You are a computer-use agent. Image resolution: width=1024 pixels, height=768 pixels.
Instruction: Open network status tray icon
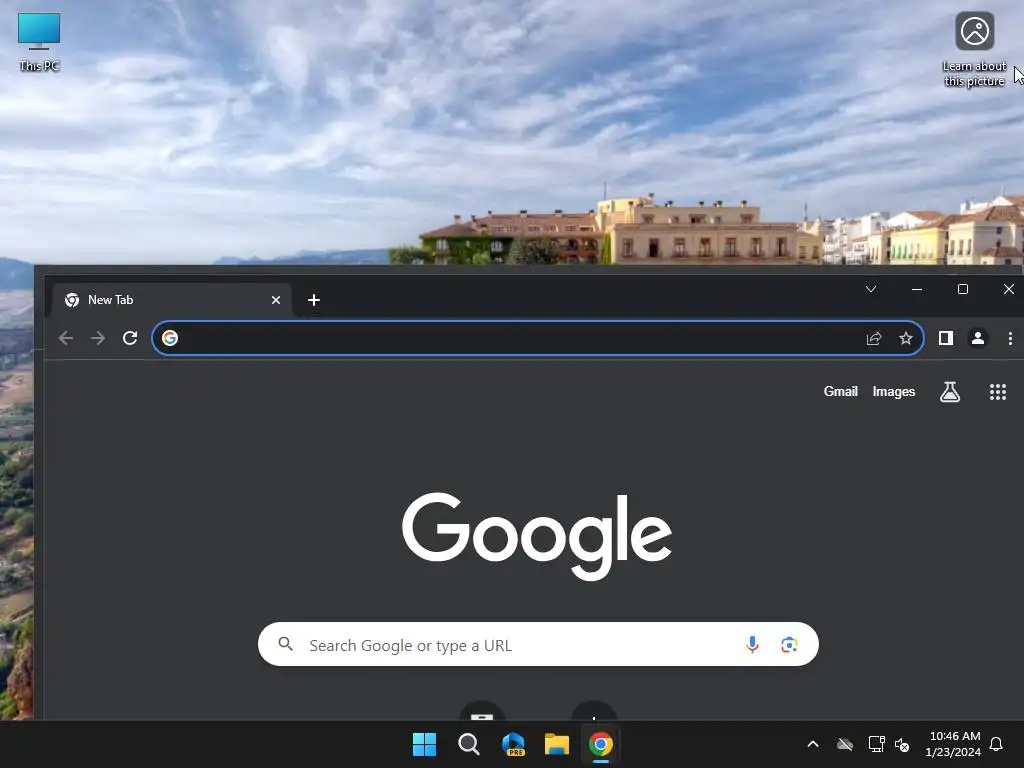coord(876,744)
